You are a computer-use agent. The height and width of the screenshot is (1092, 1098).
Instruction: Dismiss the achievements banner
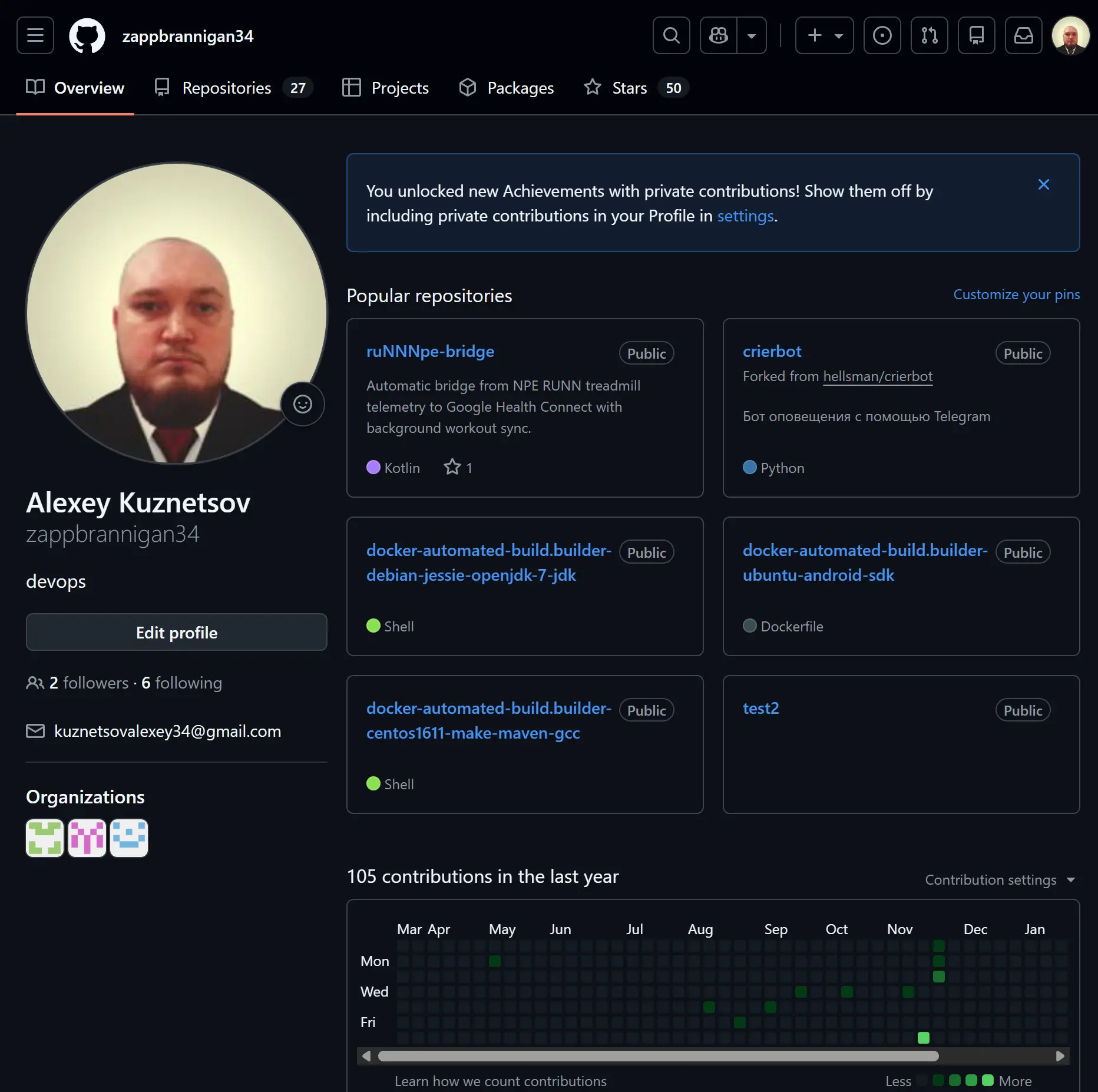(1043, 184)
